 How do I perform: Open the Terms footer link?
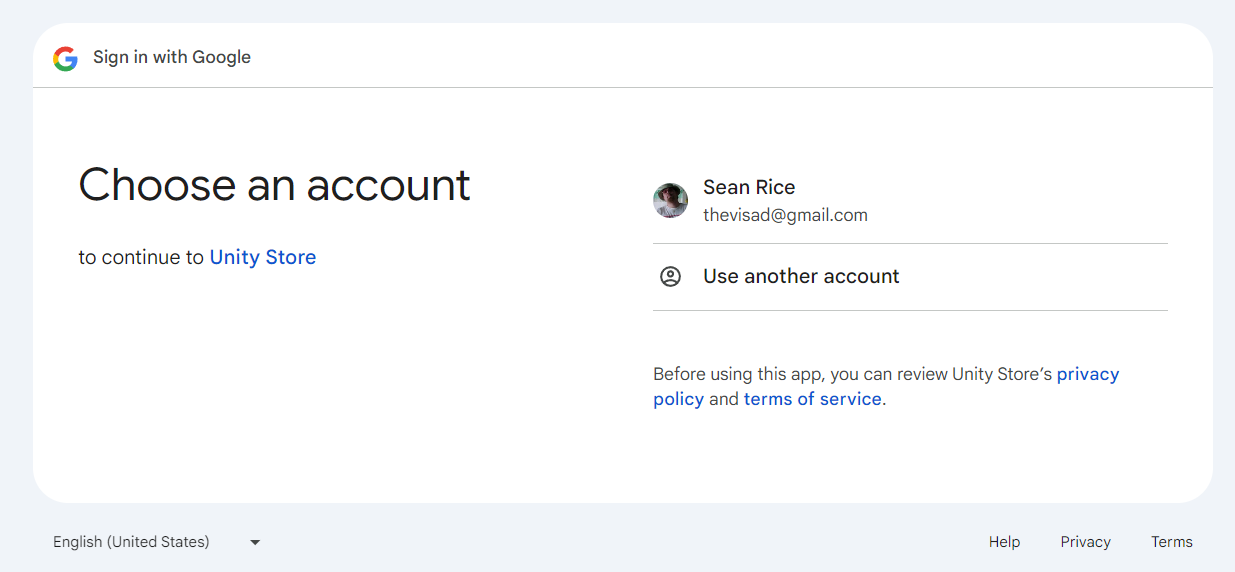[1171, 542]
